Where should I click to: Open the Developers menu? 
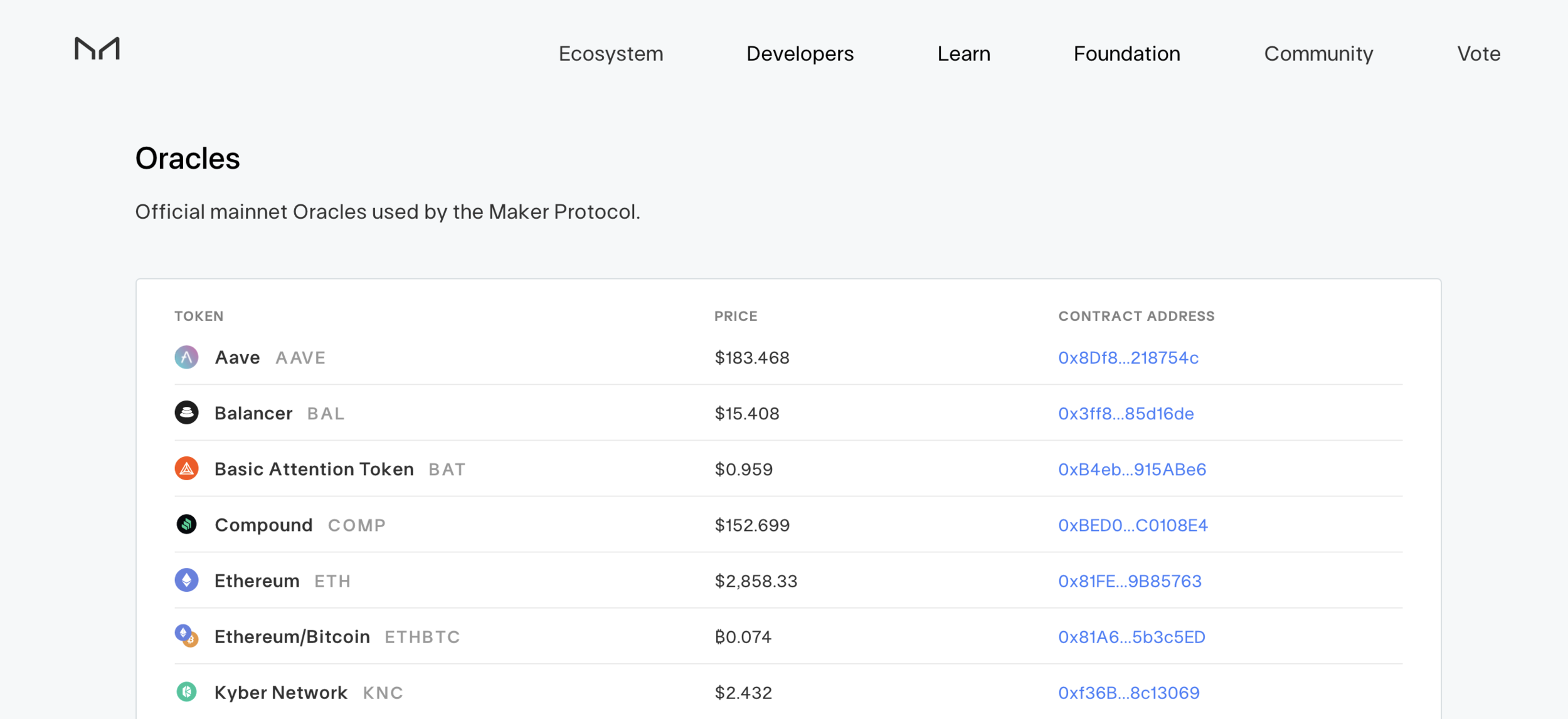tap(800, 54)
